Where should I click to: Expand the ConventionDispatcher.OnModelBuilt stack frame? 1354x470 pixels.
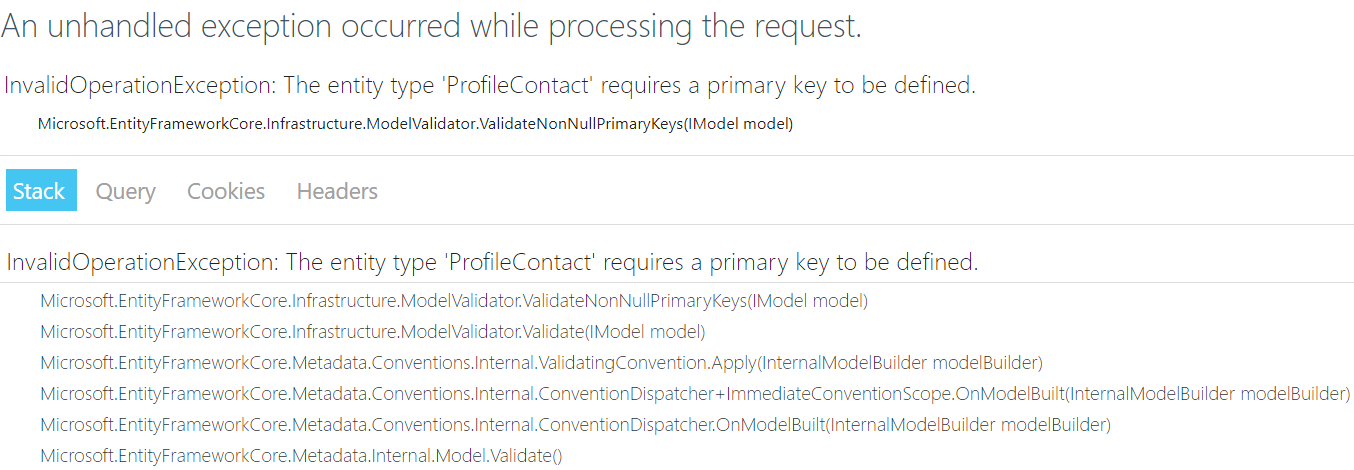(575, 425)
